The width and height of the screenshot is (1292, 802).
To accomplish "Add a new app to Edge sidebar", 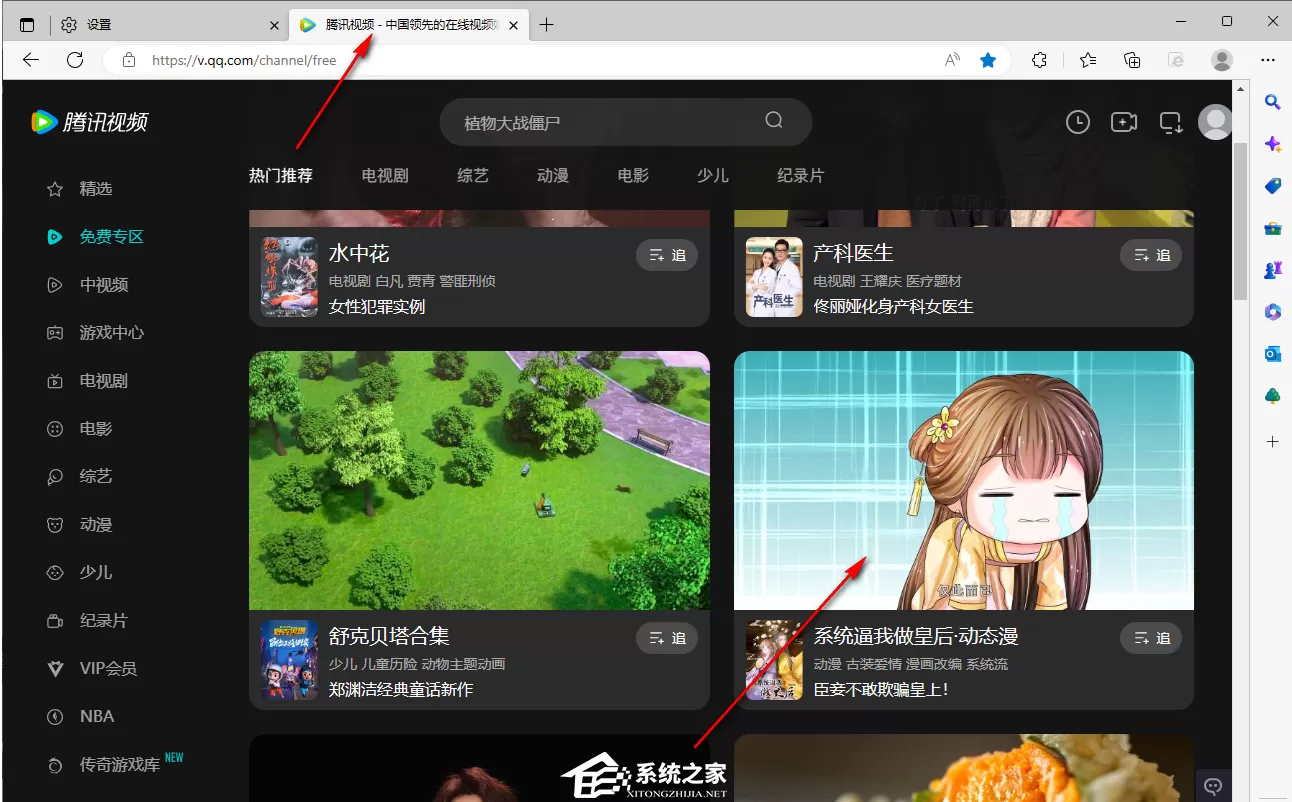I will pos(1273,441).
